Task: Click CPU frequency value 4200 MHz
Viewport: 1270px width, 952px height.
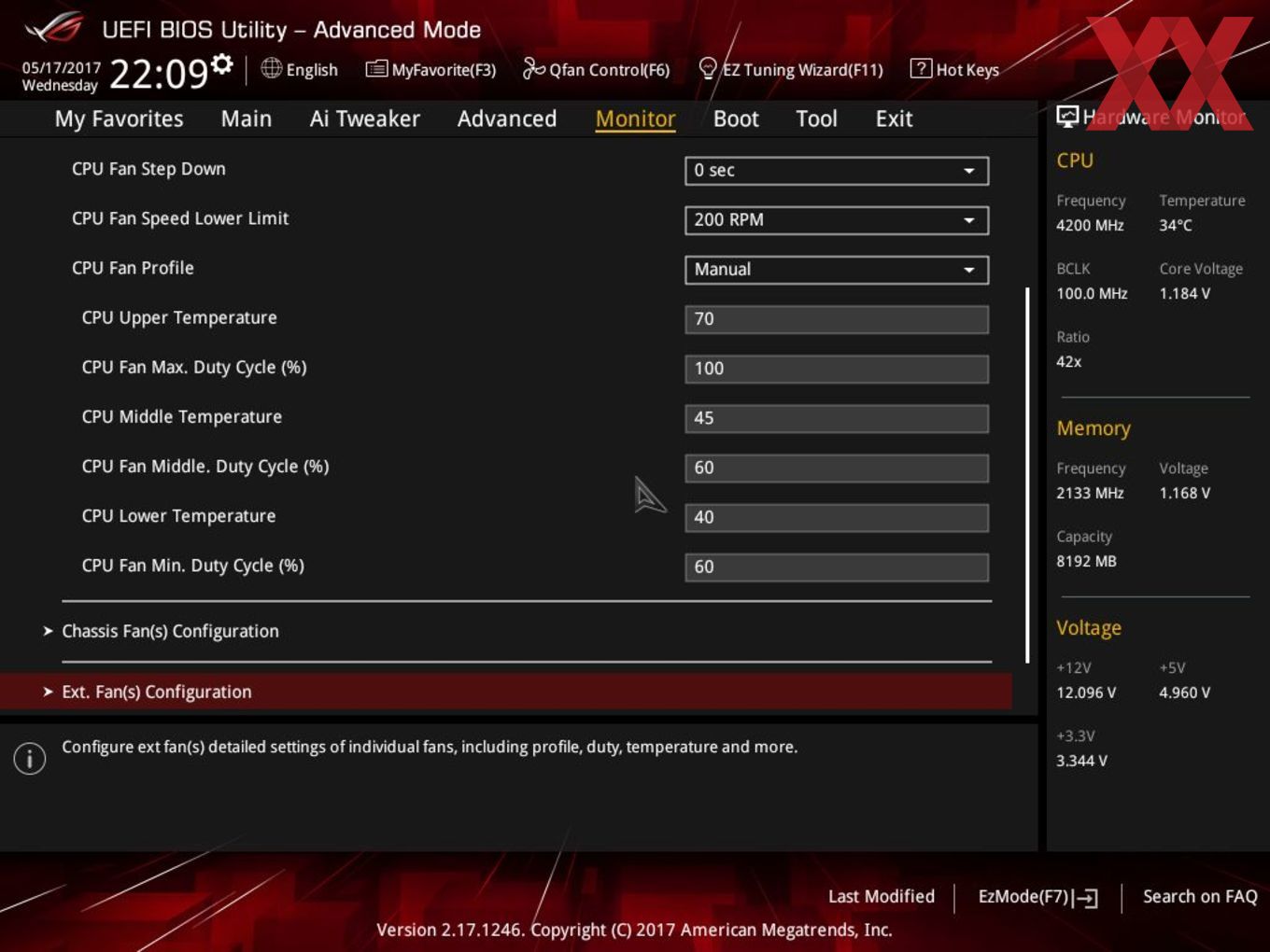Action: pos(1090,225)
